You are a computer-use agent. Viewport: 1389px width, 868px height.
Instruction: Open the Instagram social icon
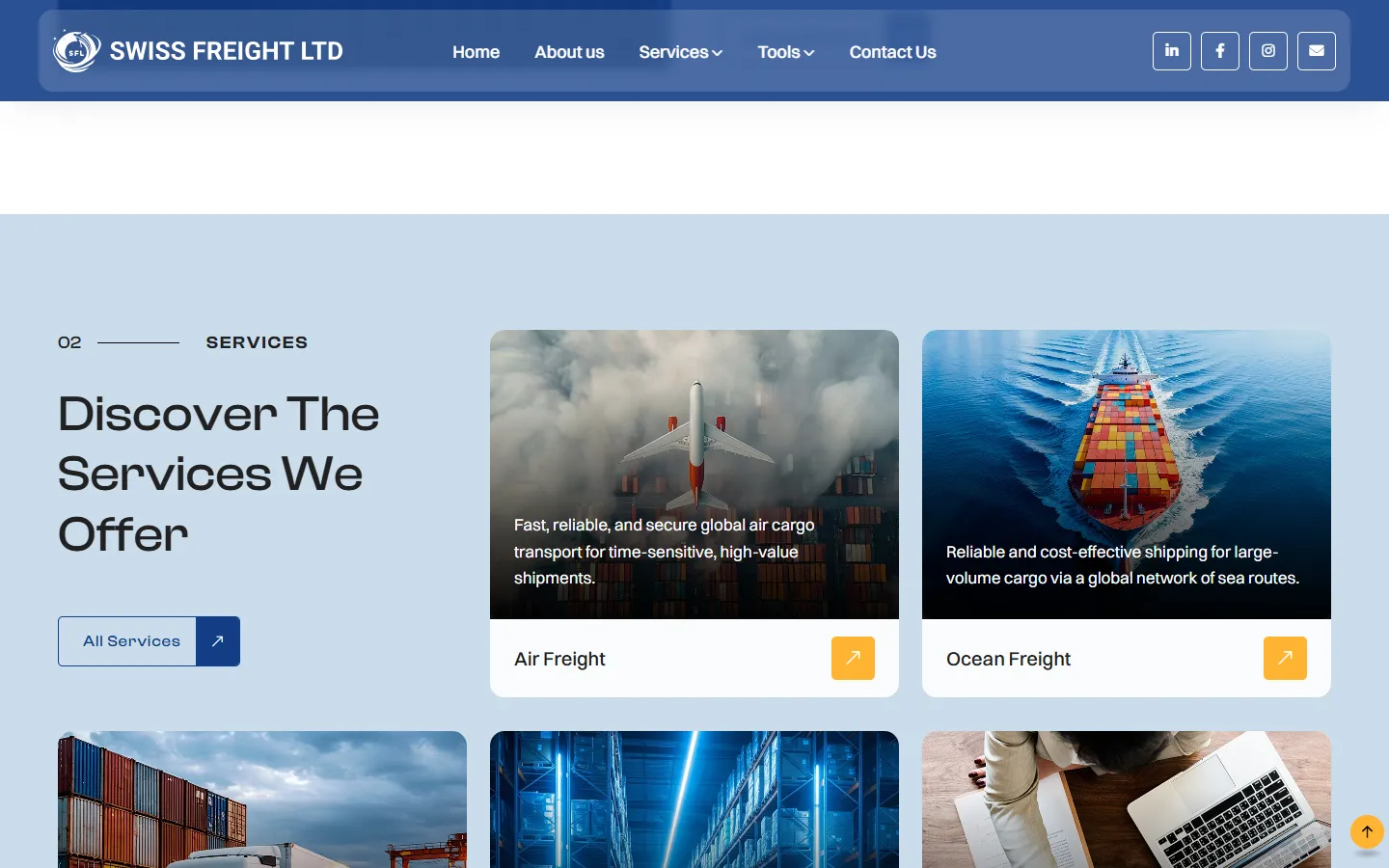[1268, 51]
